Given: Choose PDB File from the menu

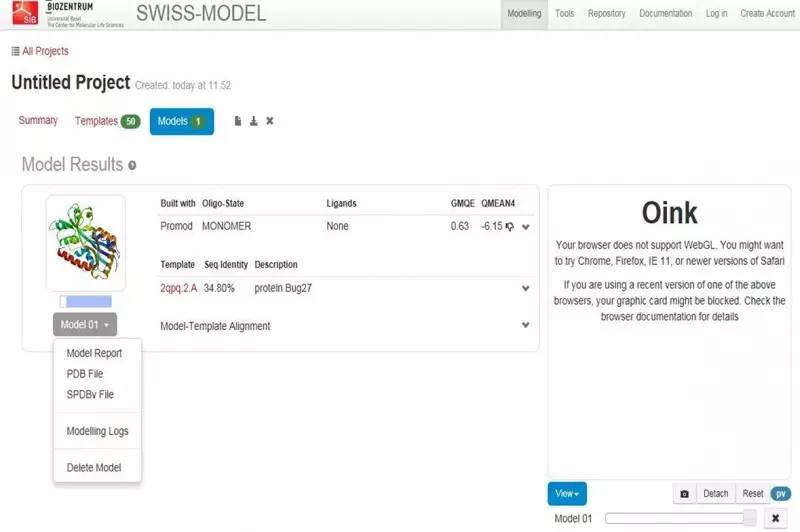Looking at the screenshot, I should click(x=85, y=374).
